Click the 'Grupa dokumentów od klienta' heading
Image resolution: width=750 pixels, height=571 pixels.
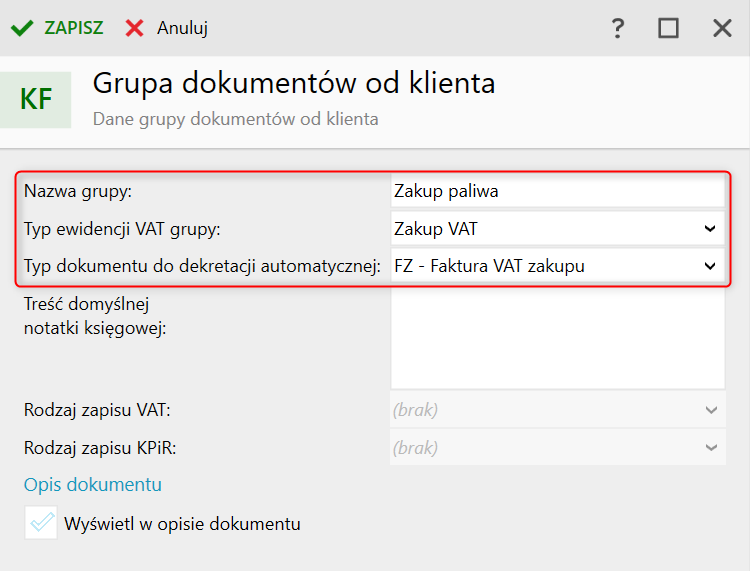(293, 83)
